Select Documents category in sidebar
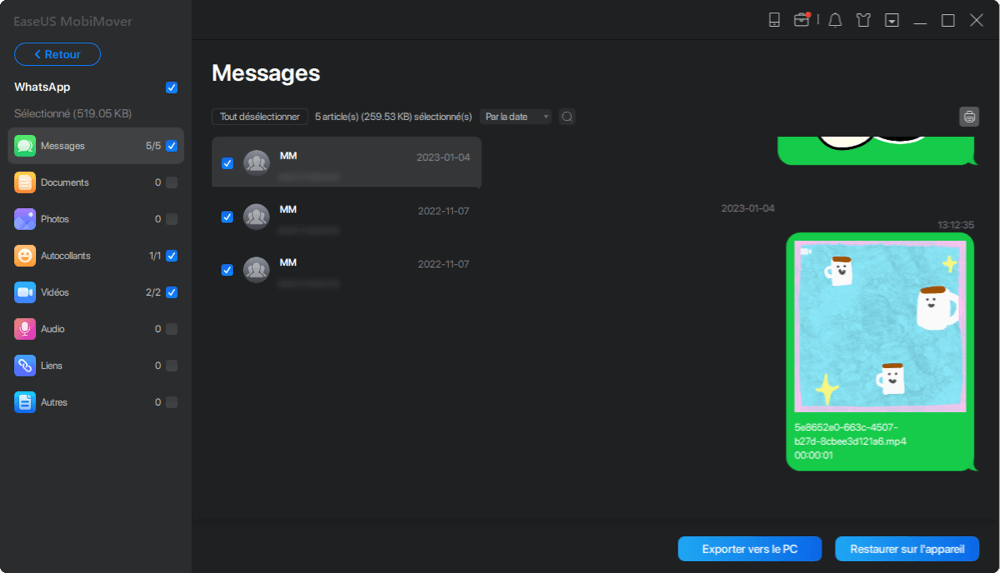The image size is (1000, 573). coord(96,182)
